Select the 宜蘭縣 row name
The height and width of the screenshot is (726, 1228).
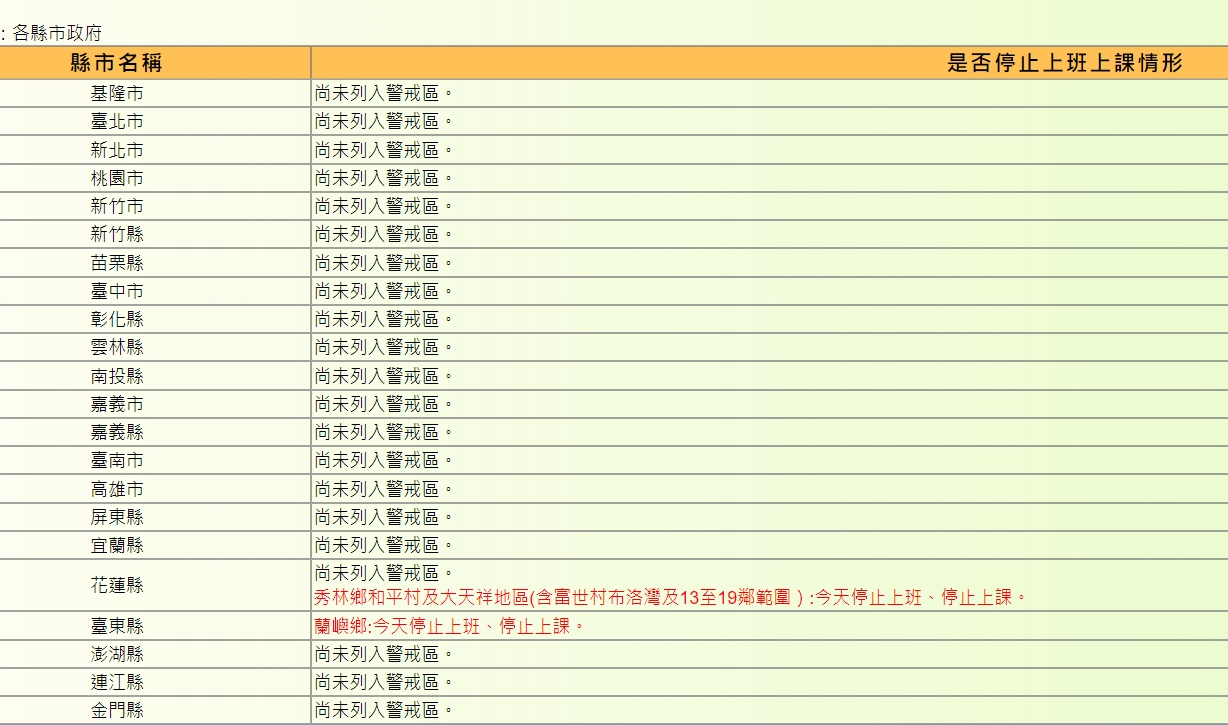[x=117, y=545]
